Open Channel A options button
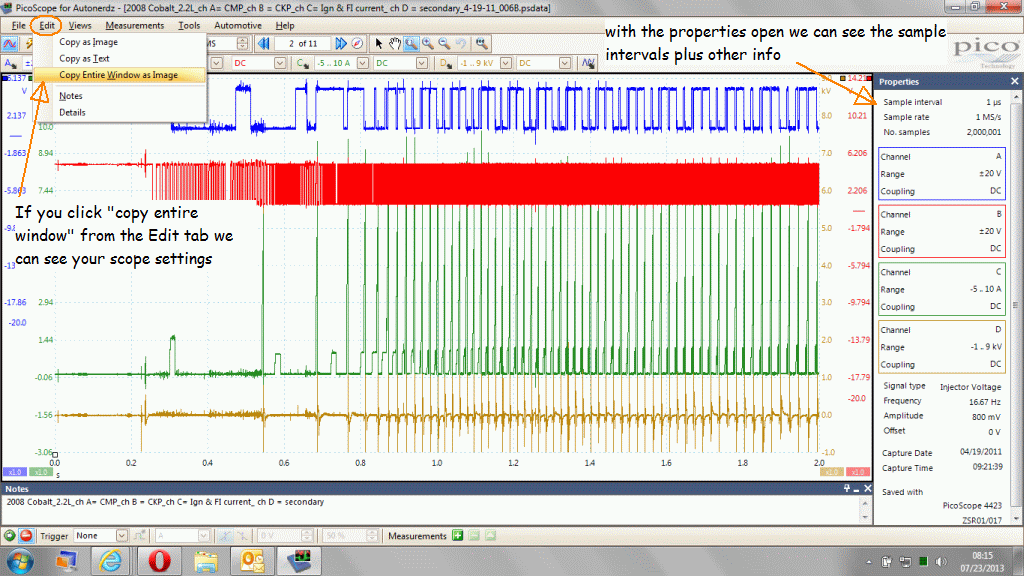Image resolution: width=1024 pixels, height=576 pixels. [10, 63]
